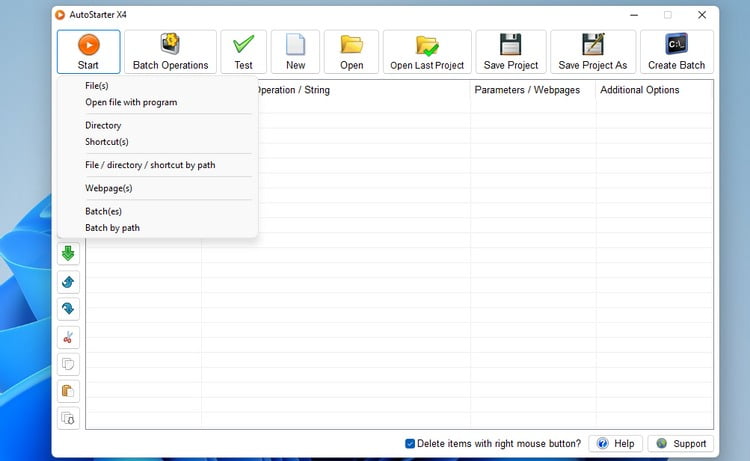Select Batch by path entry
The height and width of the screenshot is (461, 750).
click(x=157, y=228)
